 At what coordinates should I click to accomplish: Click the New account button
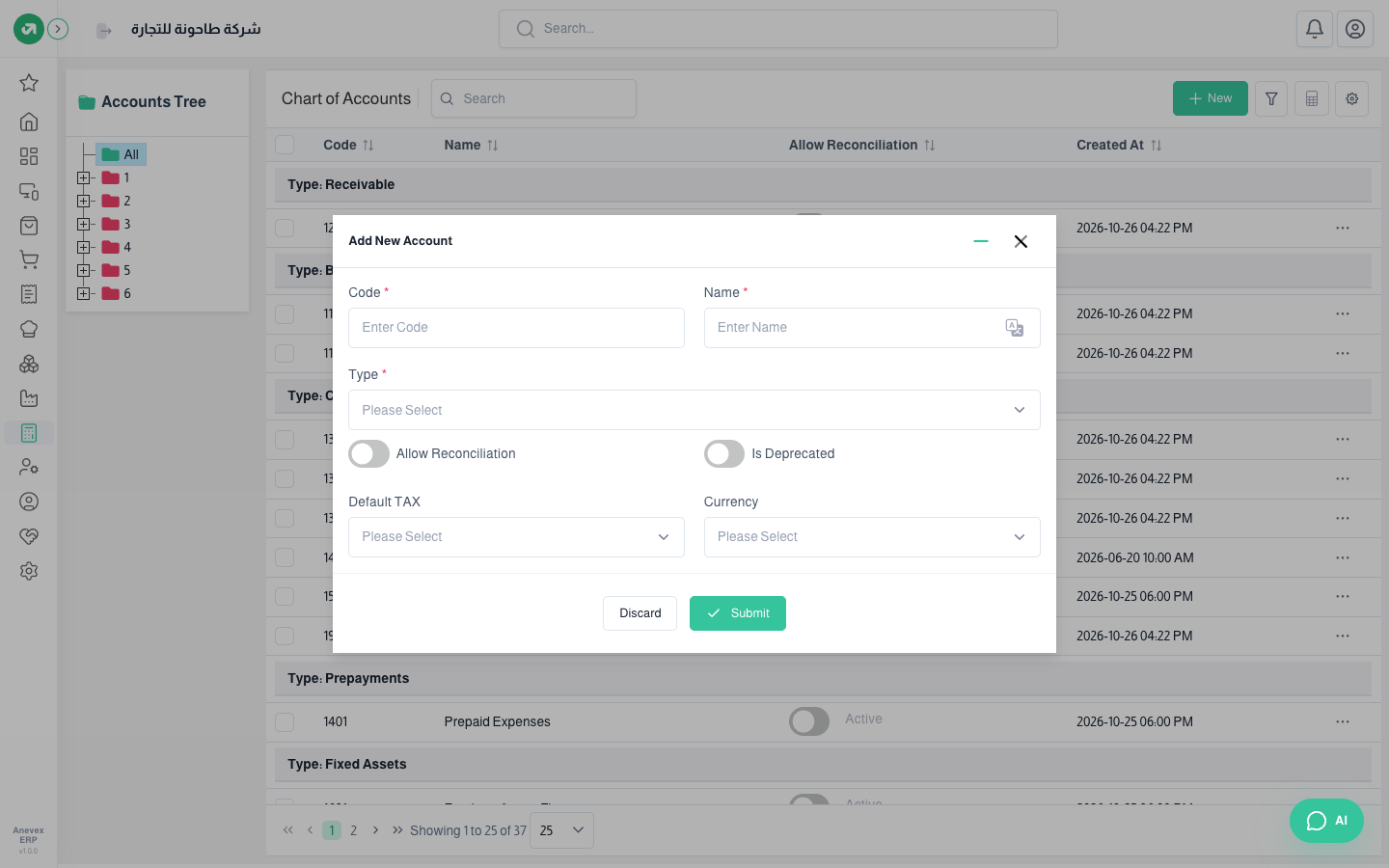click(1211, 98)
